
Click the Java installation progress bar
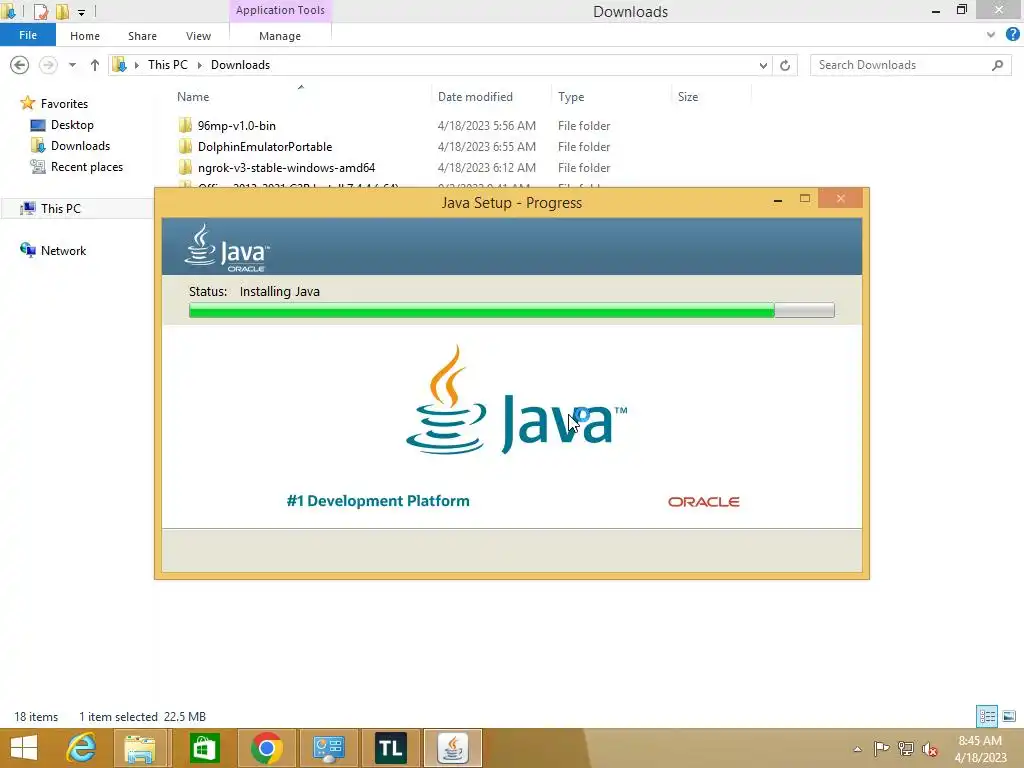pos(511,310)
